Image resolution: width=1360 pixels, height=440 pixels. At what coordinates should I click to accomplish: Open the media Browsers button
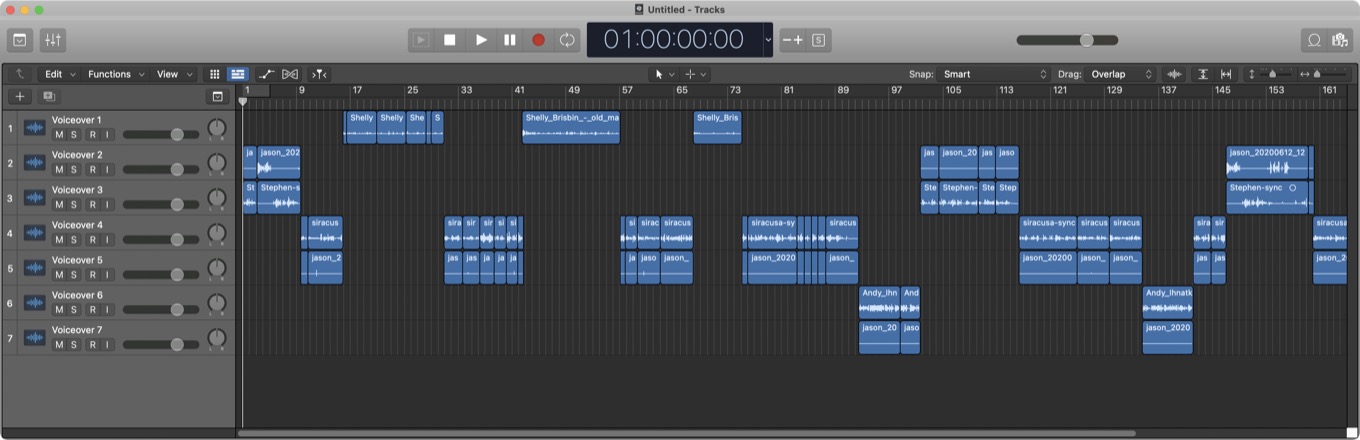[1340, 40]
